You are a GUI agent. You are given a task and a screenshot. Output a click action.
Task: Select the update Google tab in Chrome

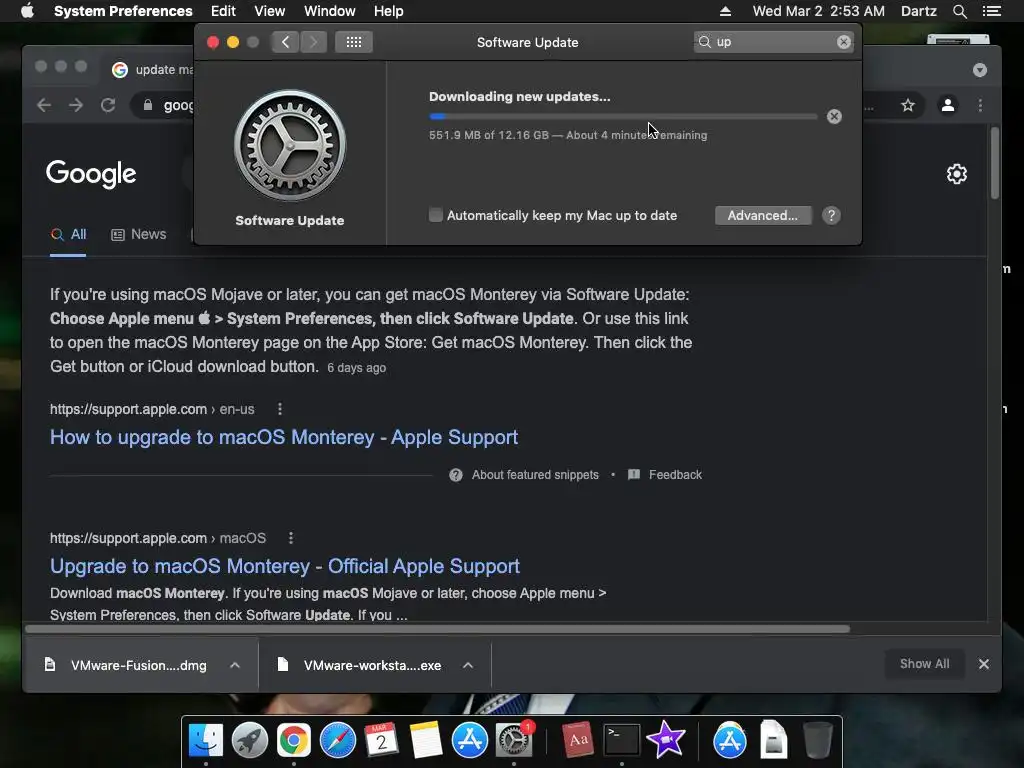coord(152,70)
